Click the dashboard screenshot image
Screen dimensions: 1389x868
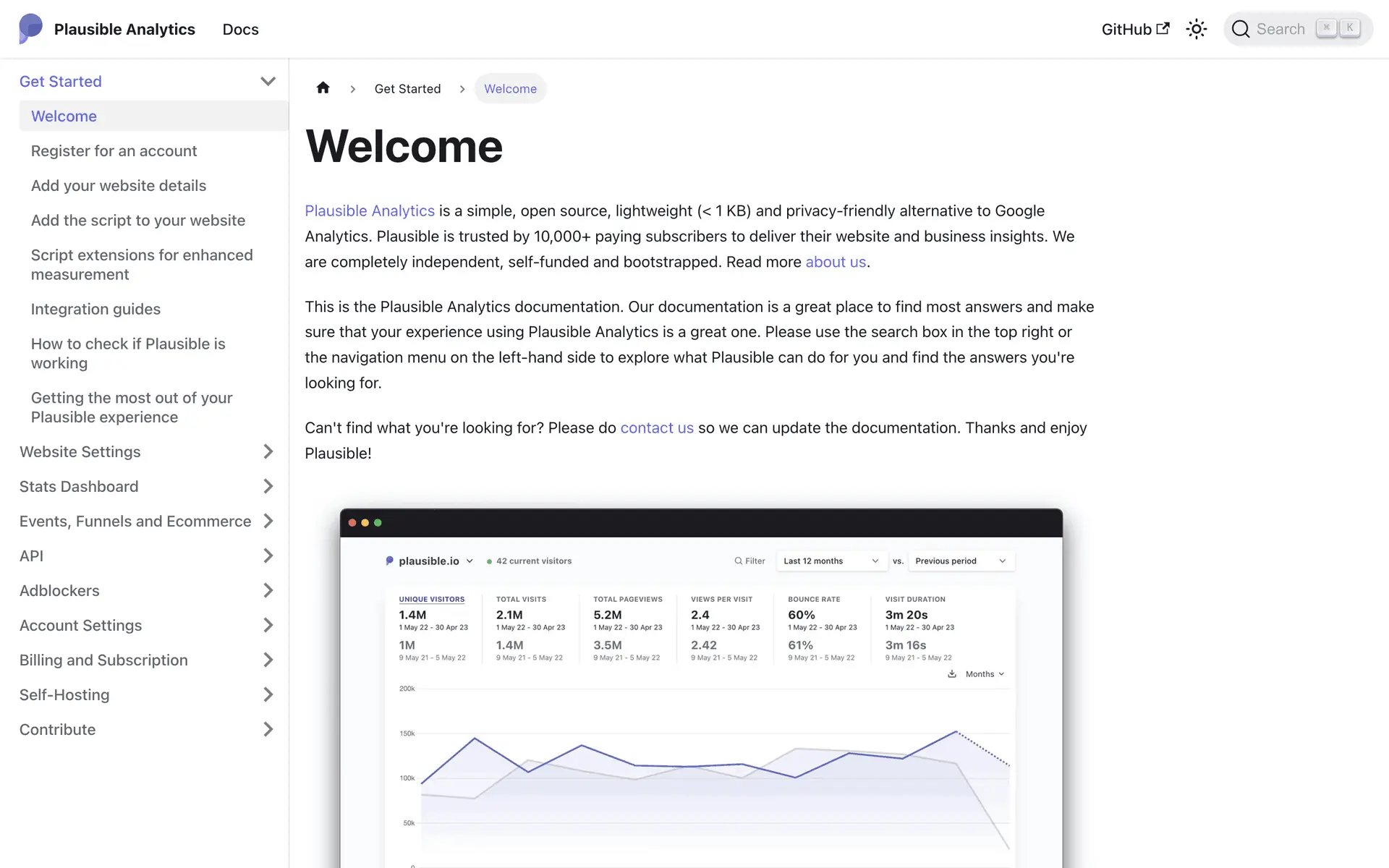[x=700, y=687]
